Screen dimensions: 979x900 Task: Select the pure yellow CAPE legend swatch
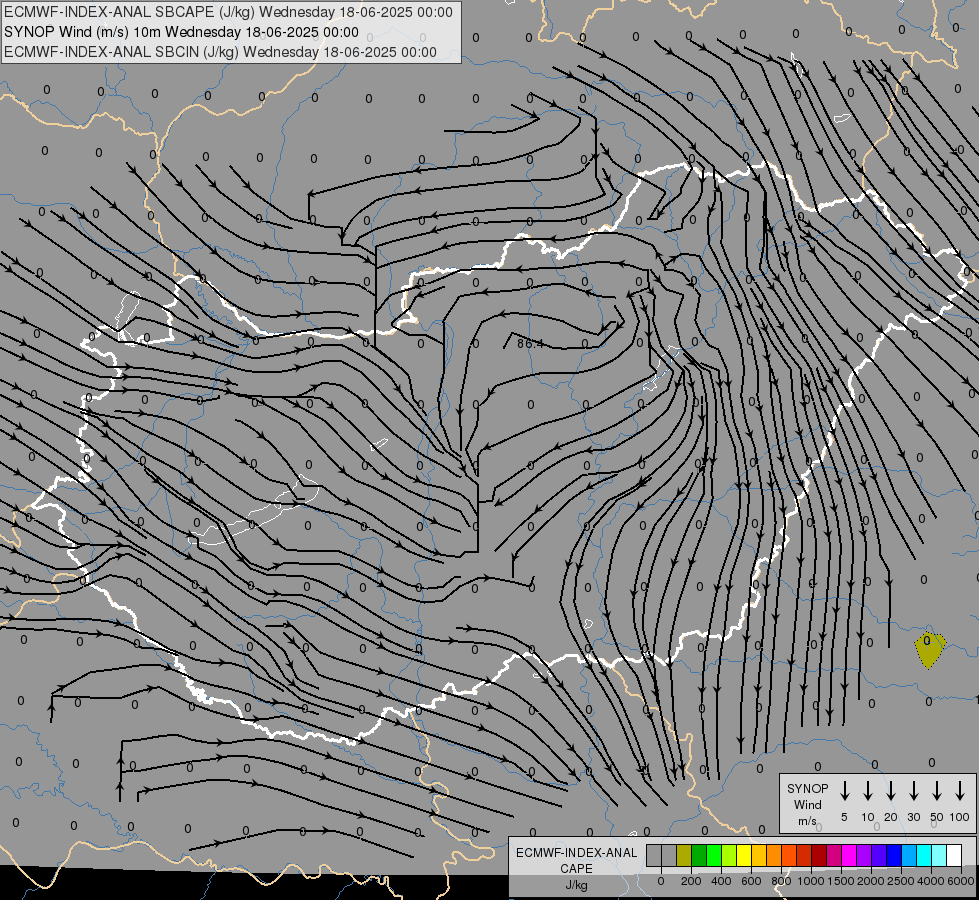point(744,856)
